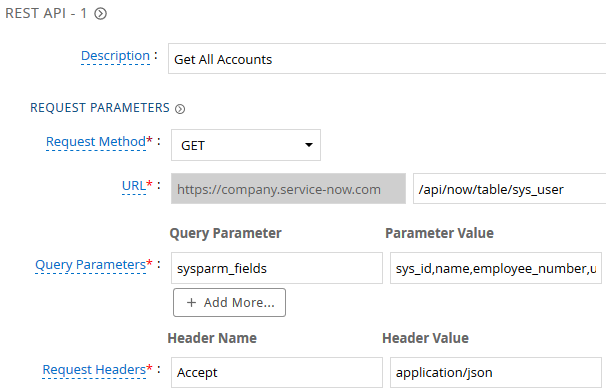Screen dimensions: 606x390
Task: Click the application/json header value field
Action: (496, 373)
